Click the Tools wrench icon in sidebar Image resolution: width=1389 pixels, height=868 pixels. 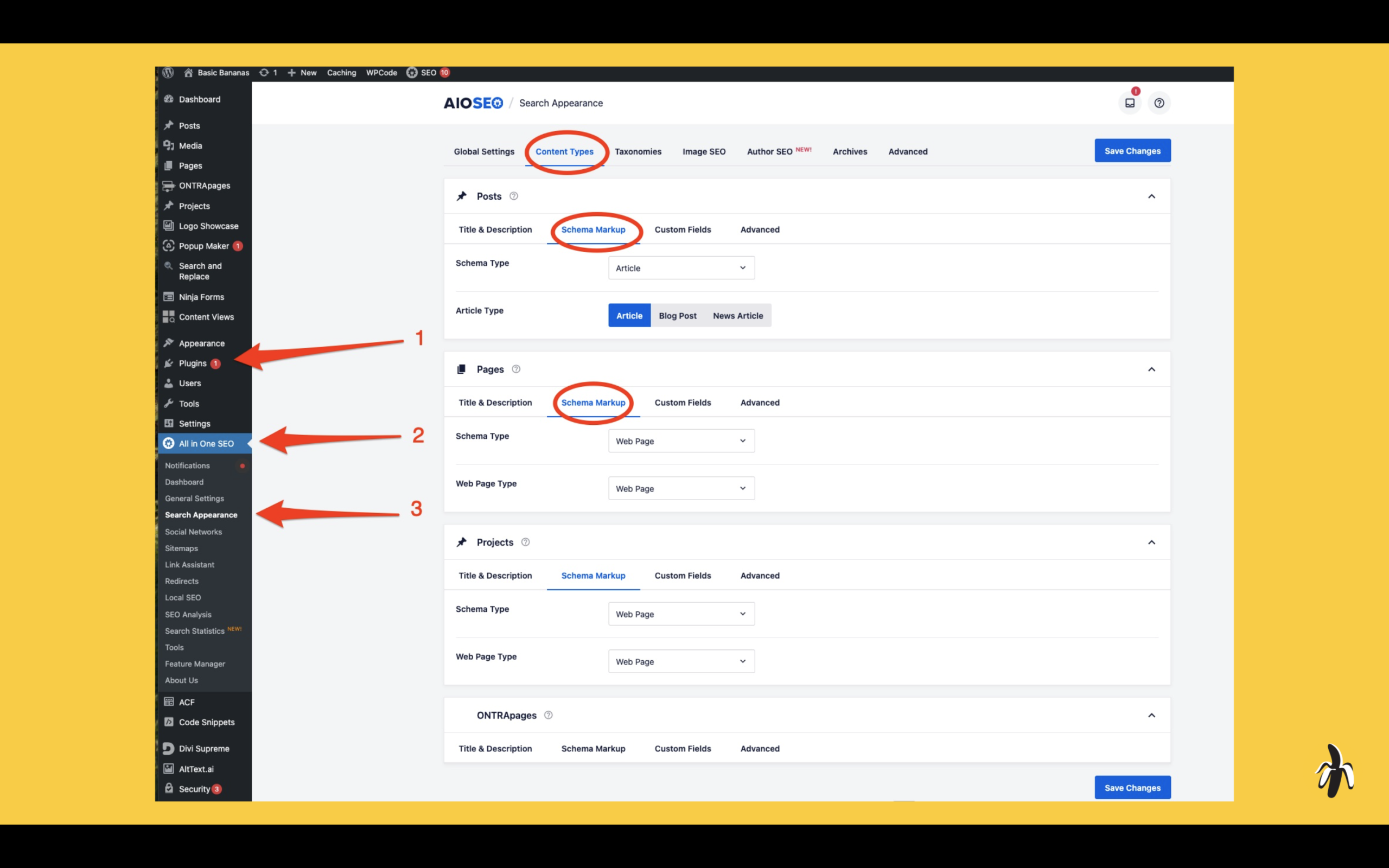(x=169, y=404)
